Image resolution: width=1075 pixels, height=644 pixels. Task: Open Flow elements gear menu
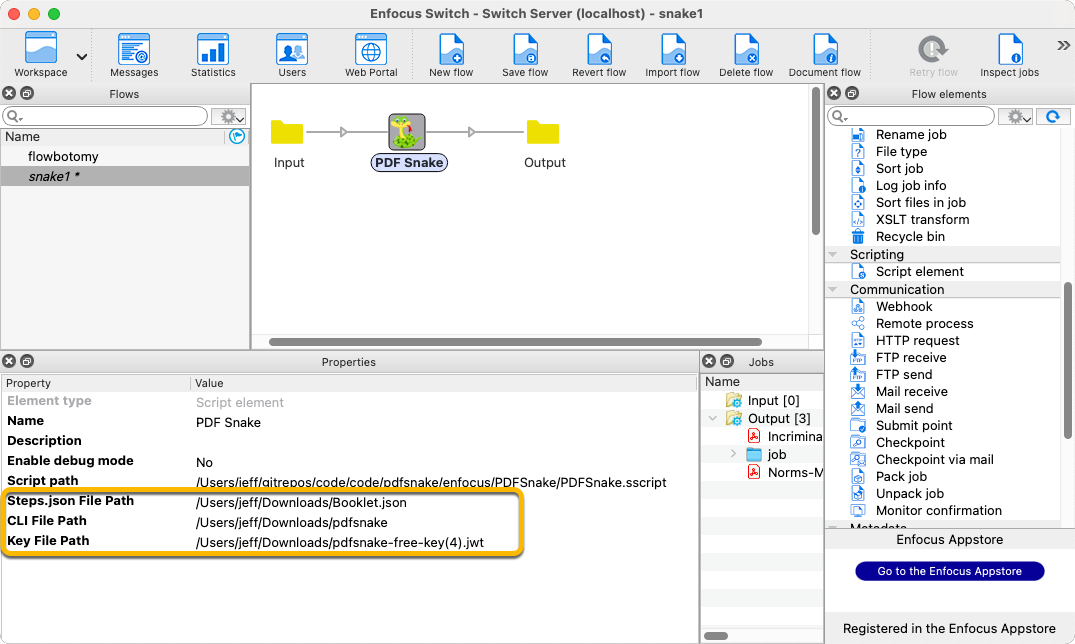coord(1015,117)
